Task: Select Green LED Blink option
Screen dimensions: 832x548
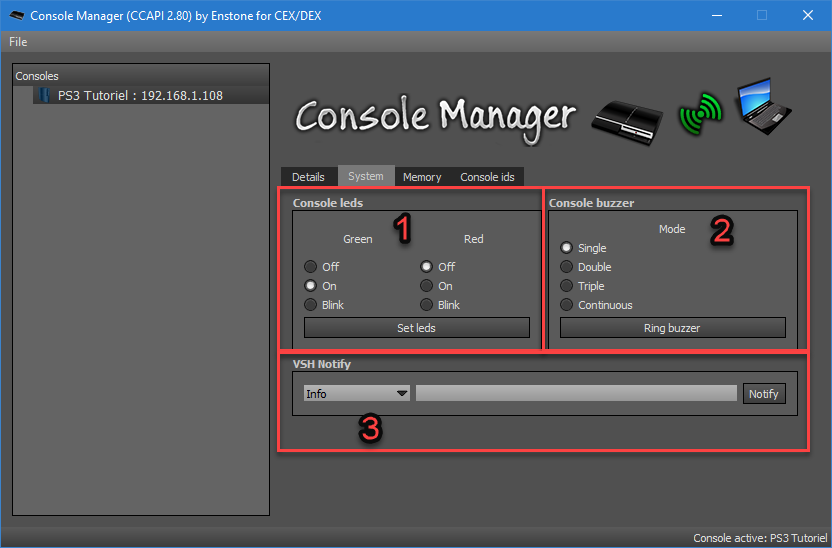Action: tap(324, 305)
